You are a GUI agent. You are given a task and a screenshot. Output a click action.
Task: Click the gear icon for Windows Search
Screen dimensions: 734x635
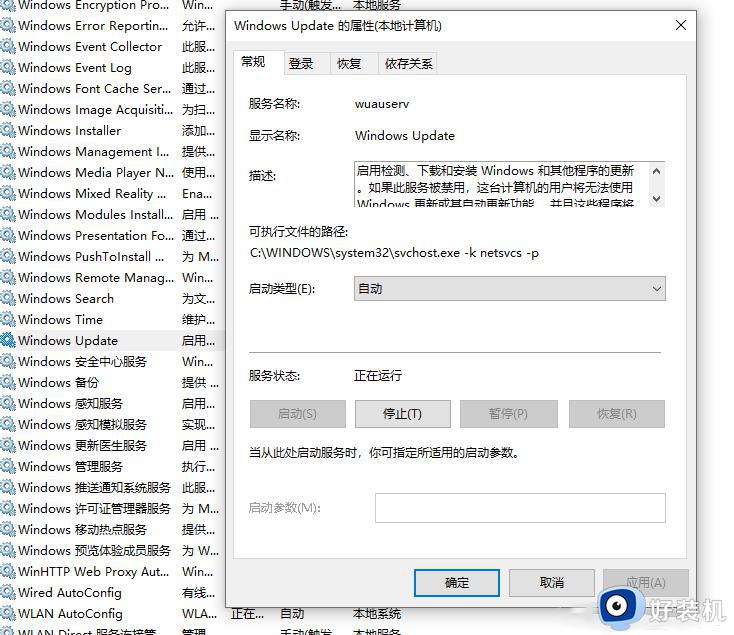pos(8,298)
